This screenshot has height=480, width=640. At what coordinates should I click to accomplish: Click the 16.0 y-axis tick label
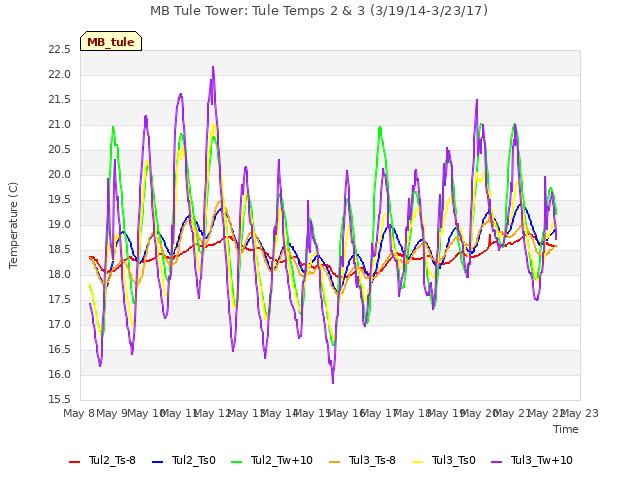(60, 375)
